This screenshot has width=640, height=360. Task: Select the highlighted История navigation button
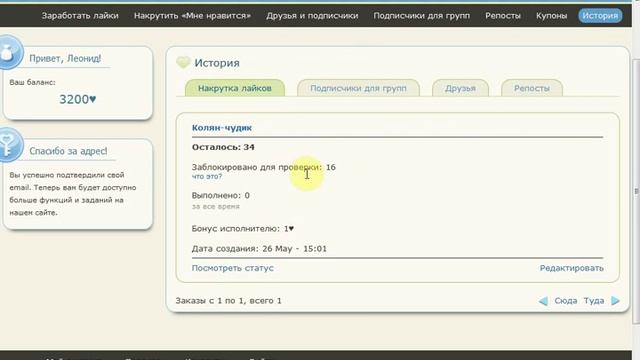coord(600,16)
